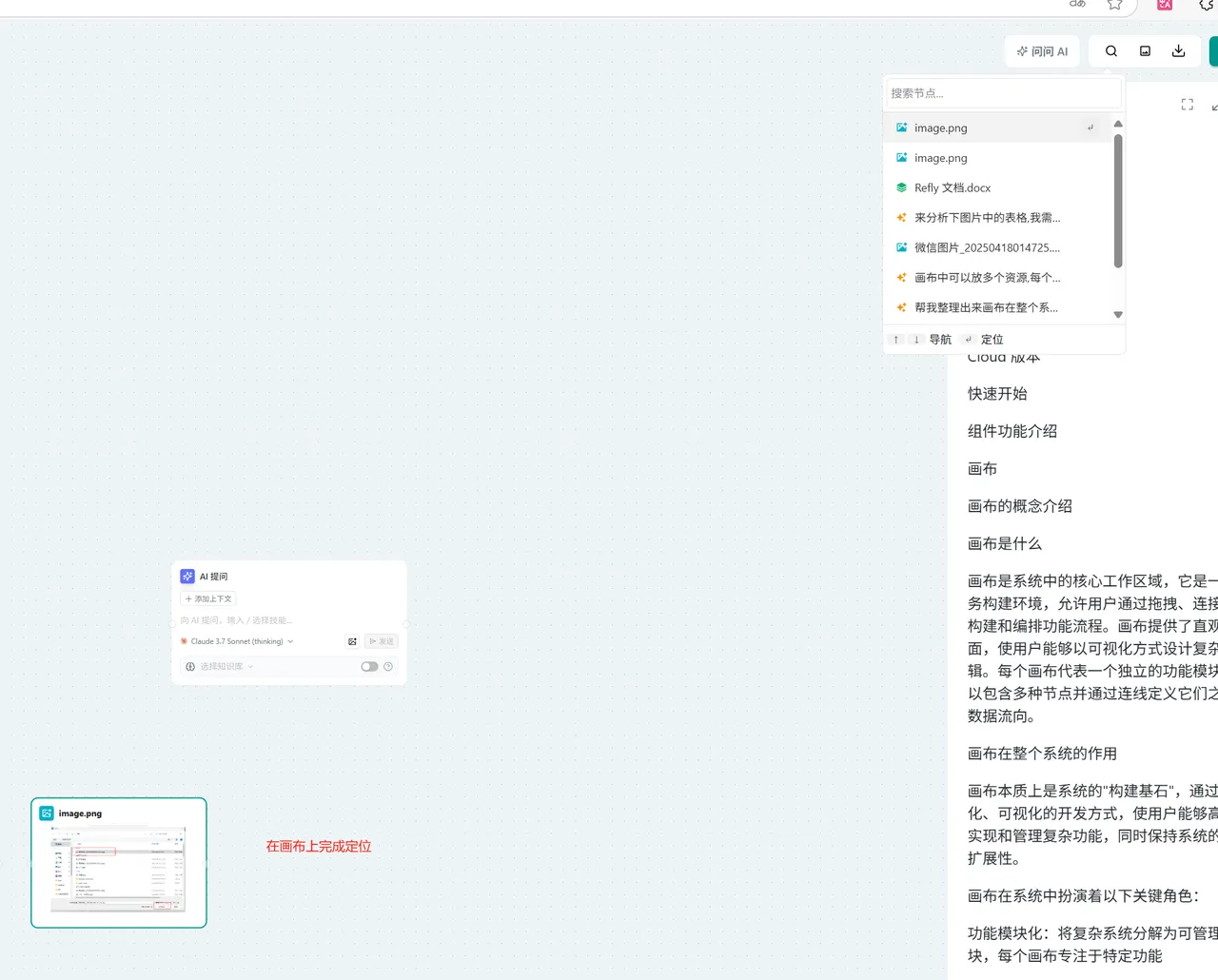The height and width of the screenshot is (980, 1218).
Task: Choose the 来分析下图片中的表格 result item
Action: coord(986,218)
